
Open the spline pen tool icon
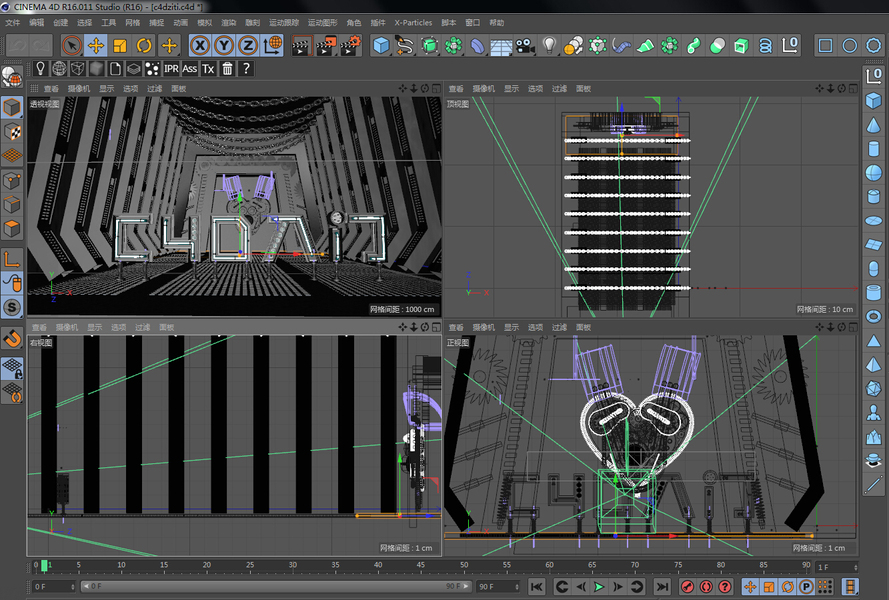pyautogui.click(x=405, y=45)
